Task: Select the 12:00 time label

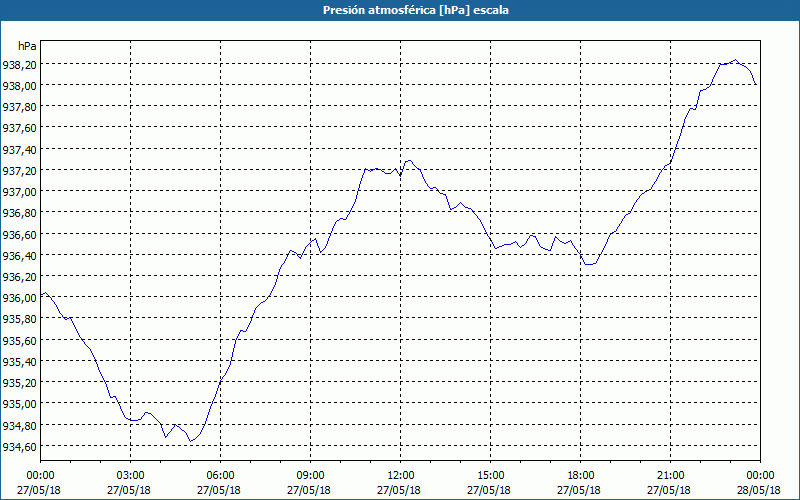Action: point(401,475)
